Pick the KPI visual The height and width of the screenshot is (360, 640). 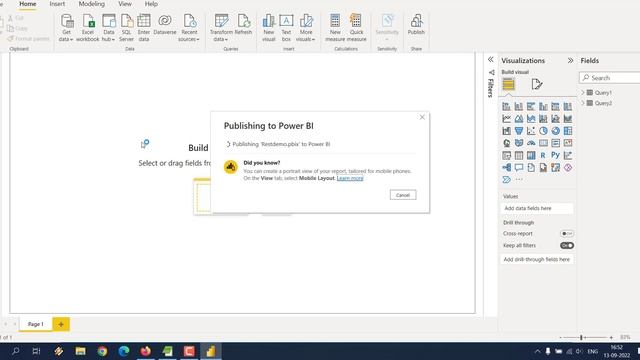(x=568, y=143)
